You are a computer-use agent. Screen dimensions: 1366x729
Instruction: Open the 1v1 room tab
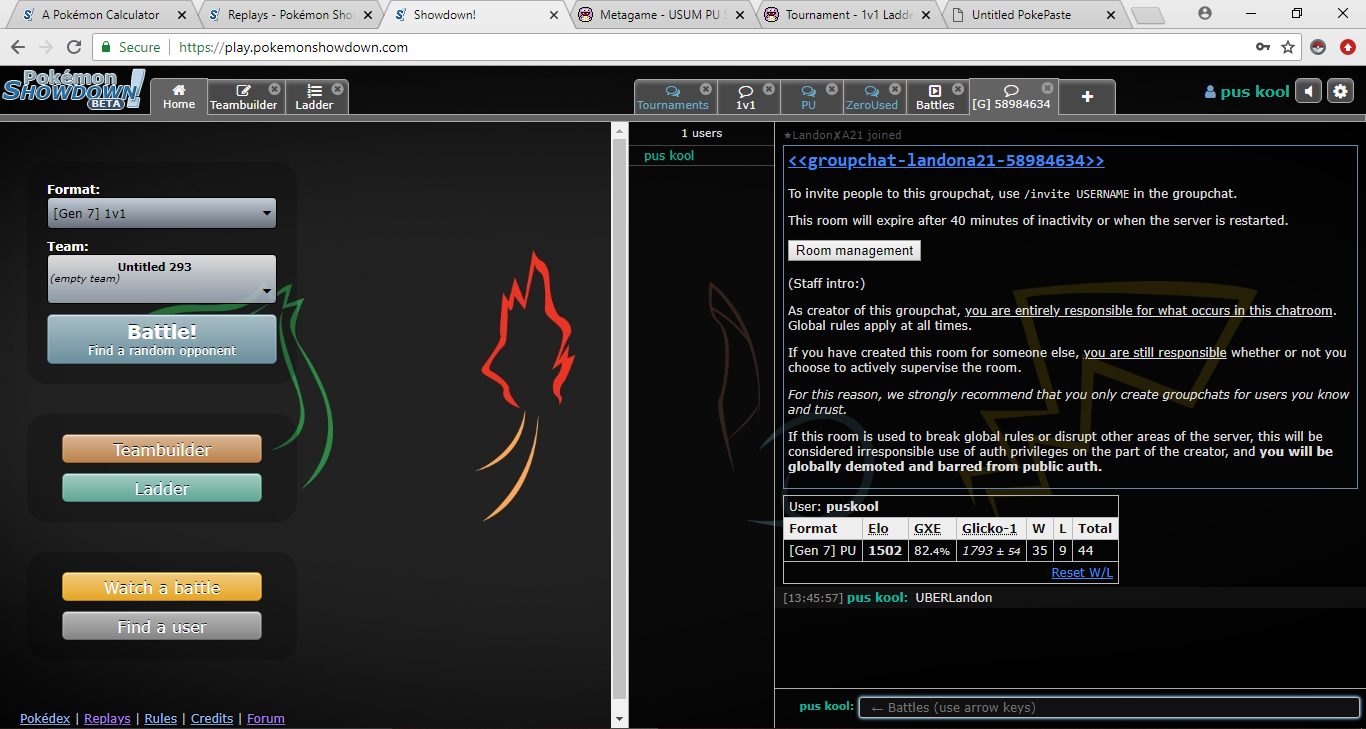click(x=745, y=97)
